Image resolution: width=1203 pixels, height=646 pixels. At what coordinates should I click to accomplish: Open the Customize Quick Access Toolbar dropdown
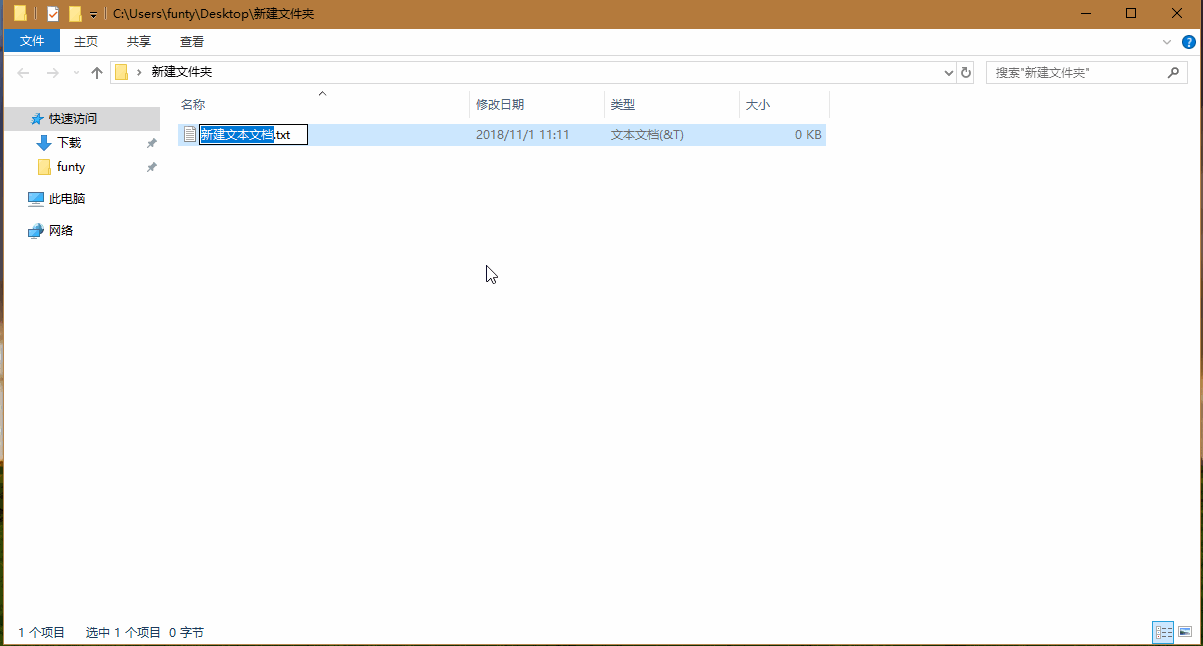[93, 14]
